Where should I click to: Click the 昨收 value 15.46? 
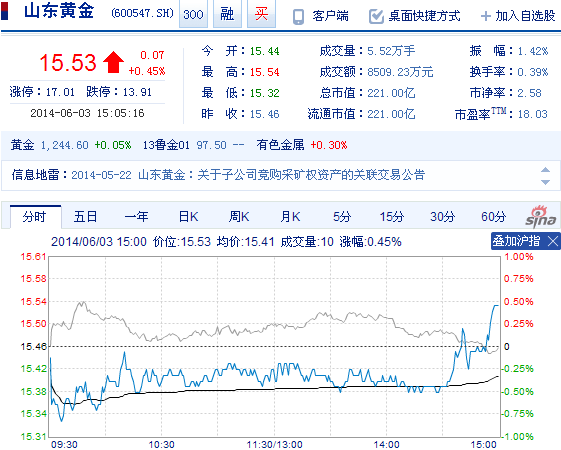264,114
